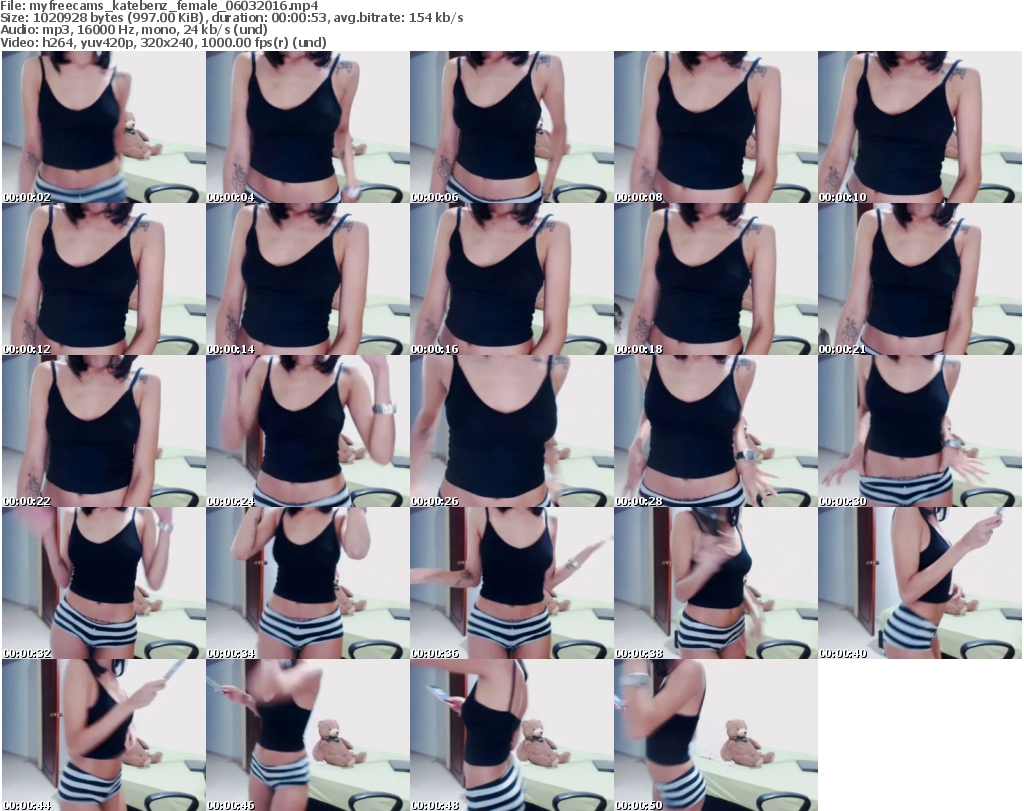Click the frame marked 00:00:06

(511, 127)
